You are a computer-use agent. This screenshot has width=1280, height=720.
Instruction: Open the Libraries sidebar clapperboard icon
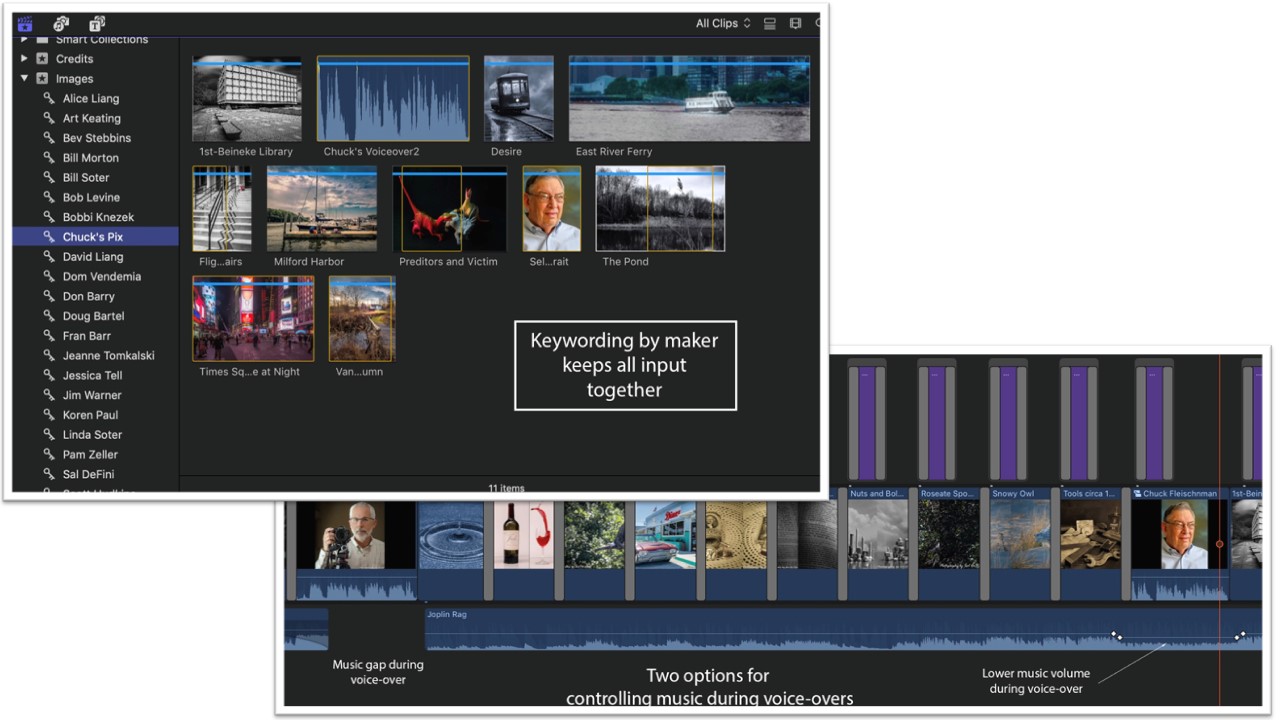click(x=26, y=23)
